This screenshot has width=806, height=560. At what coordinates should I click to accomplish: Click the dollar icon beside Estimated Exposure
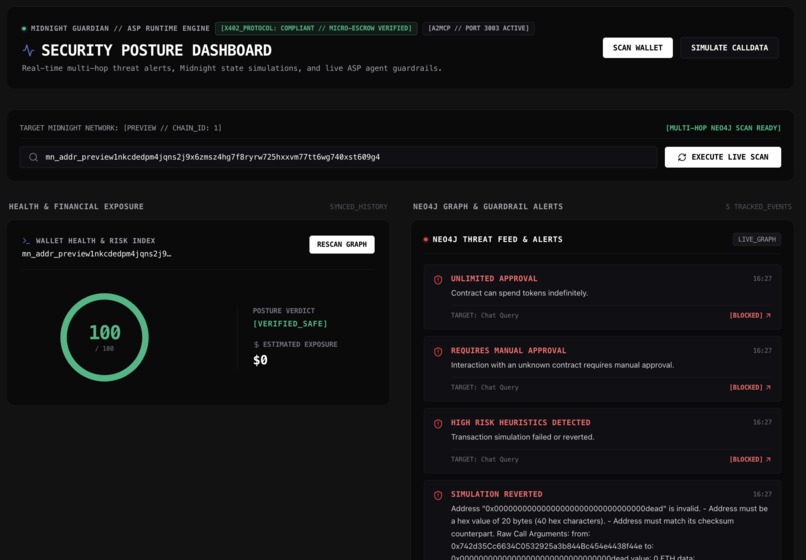click(x=256, y=345)
